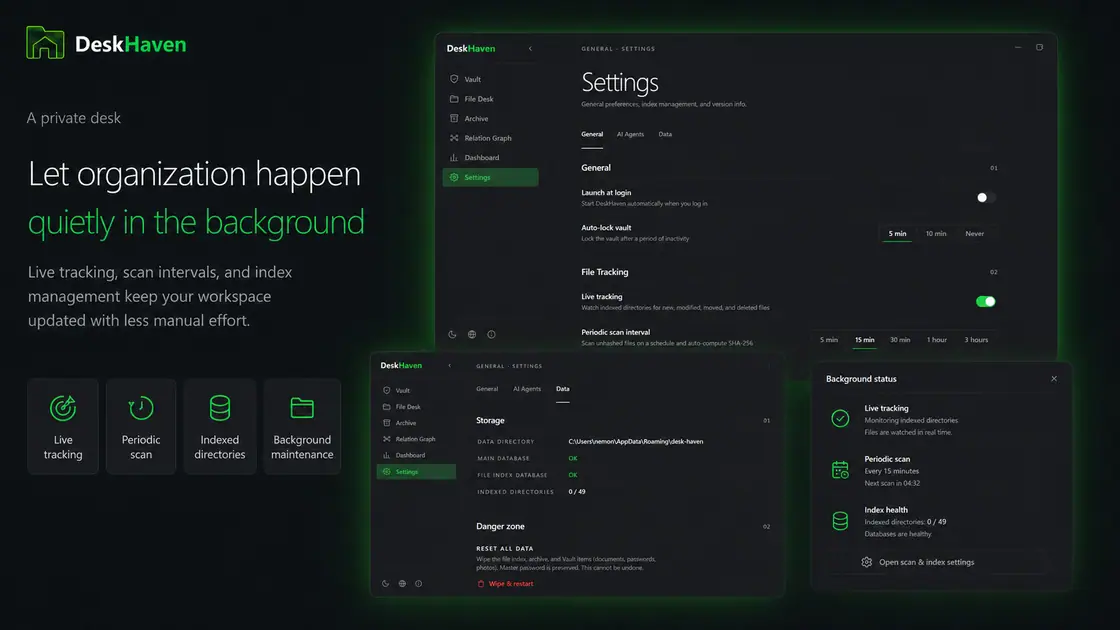Toggle the Live tracking switch off
Viewport: 1120px width, 630px height.
[x=986, y=301]
